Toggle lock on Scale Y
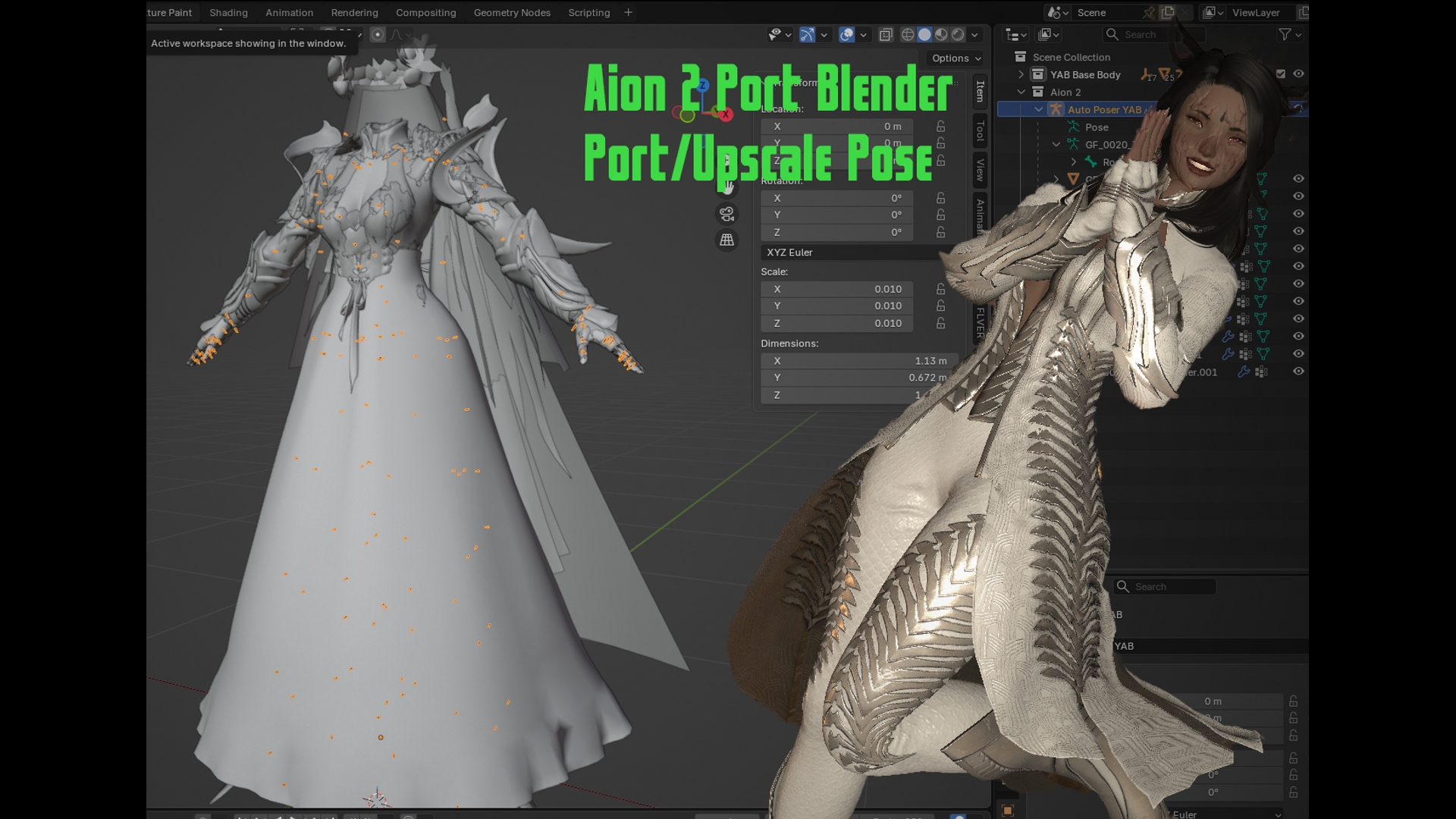 click(940, 306)
